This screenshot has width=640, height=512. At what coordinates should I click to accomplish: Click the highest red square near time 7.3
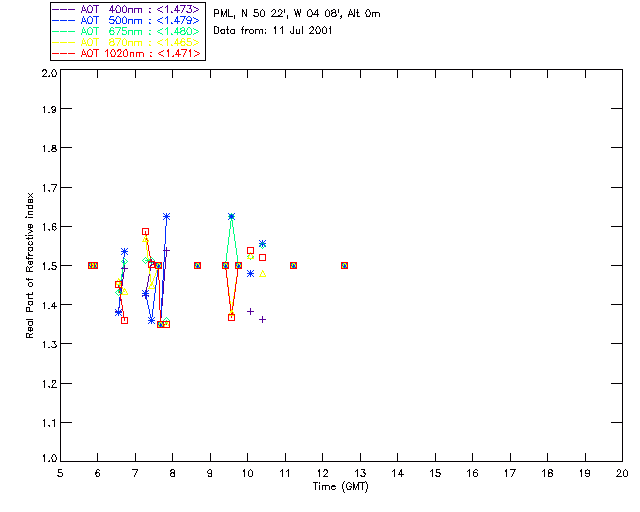pyautogui.click(x=145, y=232)
